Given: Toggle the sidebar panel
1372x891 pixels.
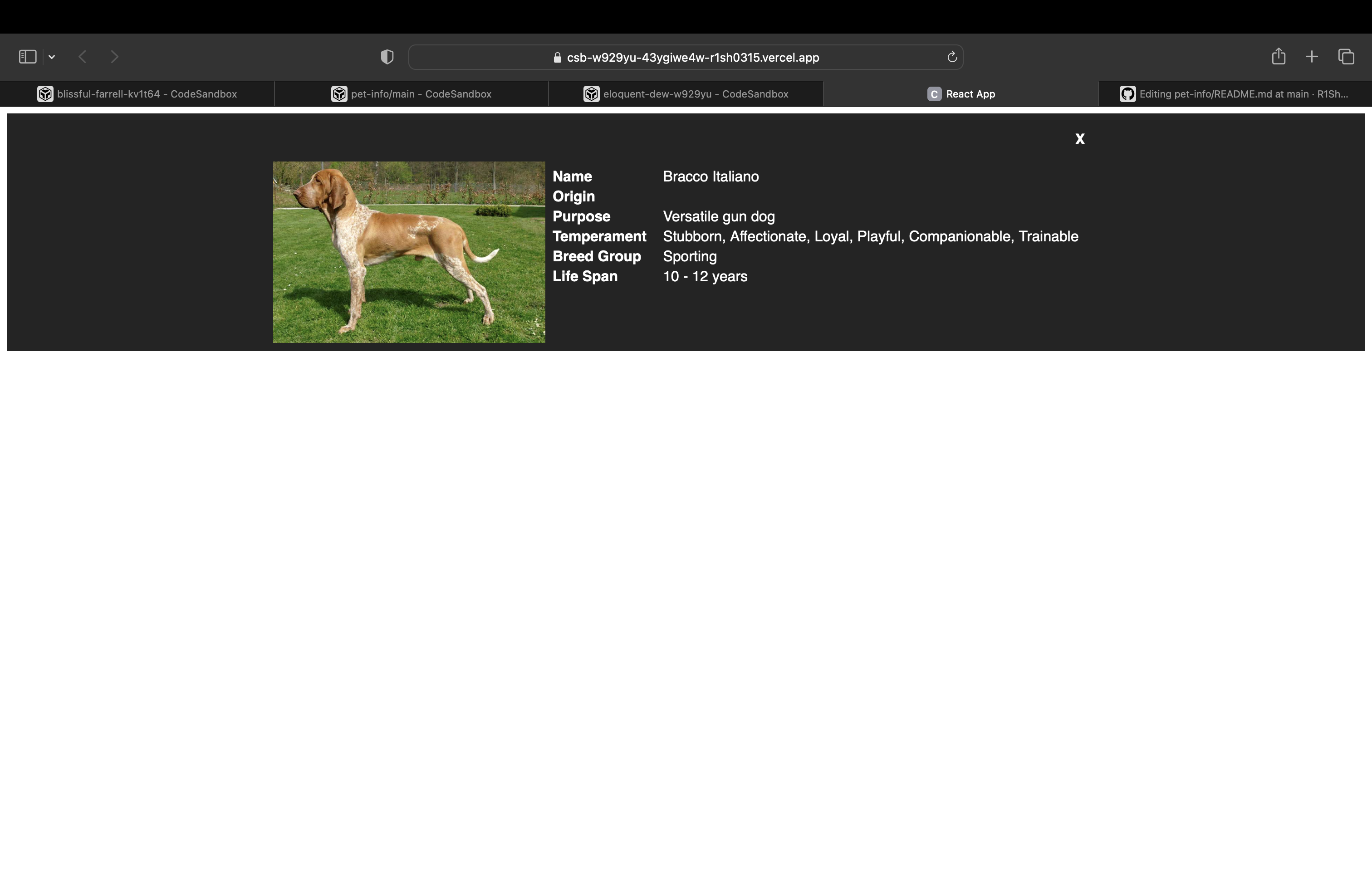Looking at the screenshot, I should (x=27, y=56).
